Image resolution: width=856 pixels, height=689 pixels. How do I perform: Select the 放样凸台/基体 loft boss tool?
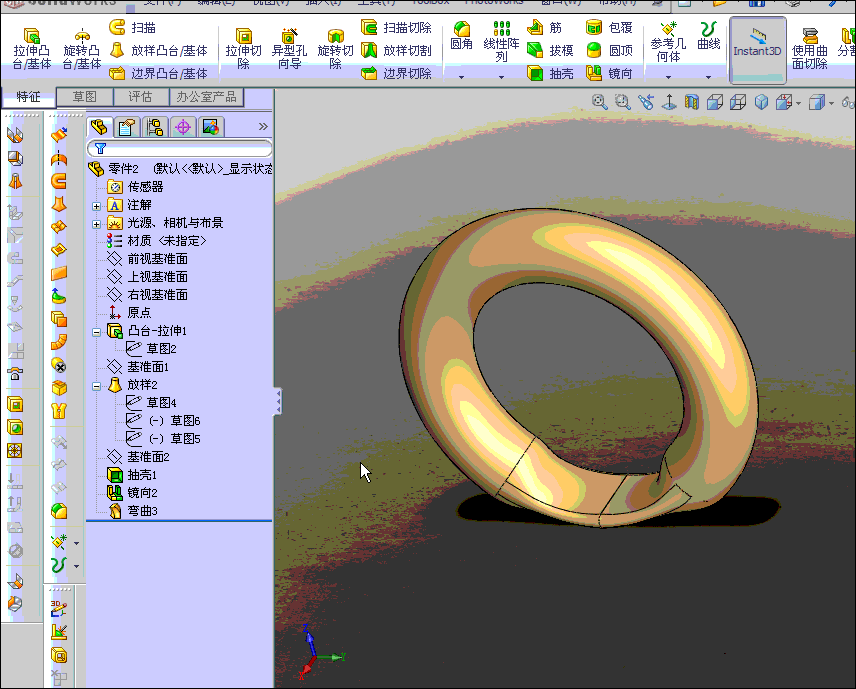(158, 50)
